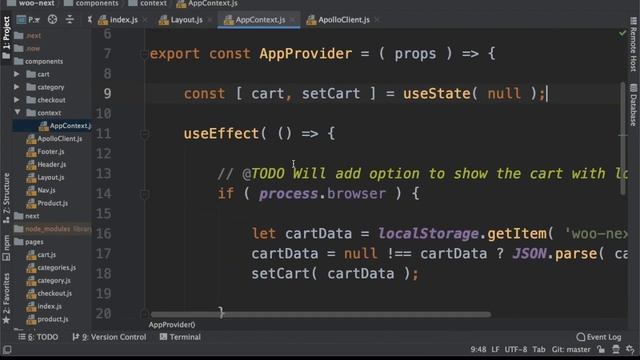Select the AppContext.js editor tab
Image resolution: width=640 pixels, height=360 pixels.
pos(260,20)
